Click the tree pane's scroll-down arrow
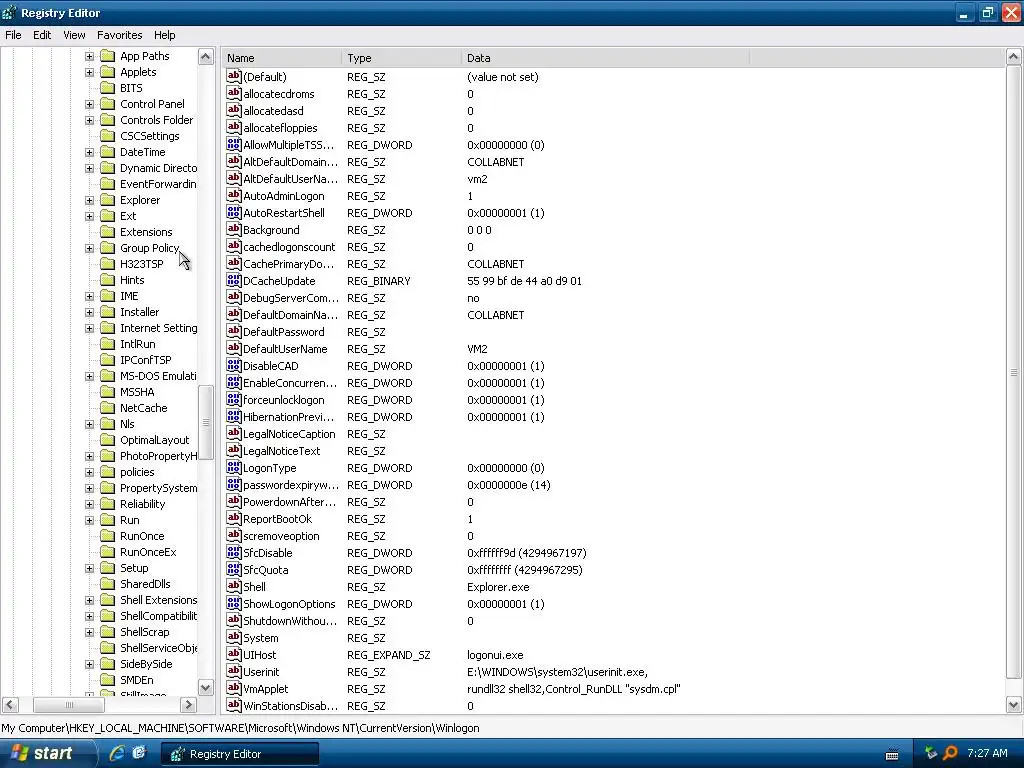Image resolution: width=1024 pixels, height=768 pixels. point(206,687)
